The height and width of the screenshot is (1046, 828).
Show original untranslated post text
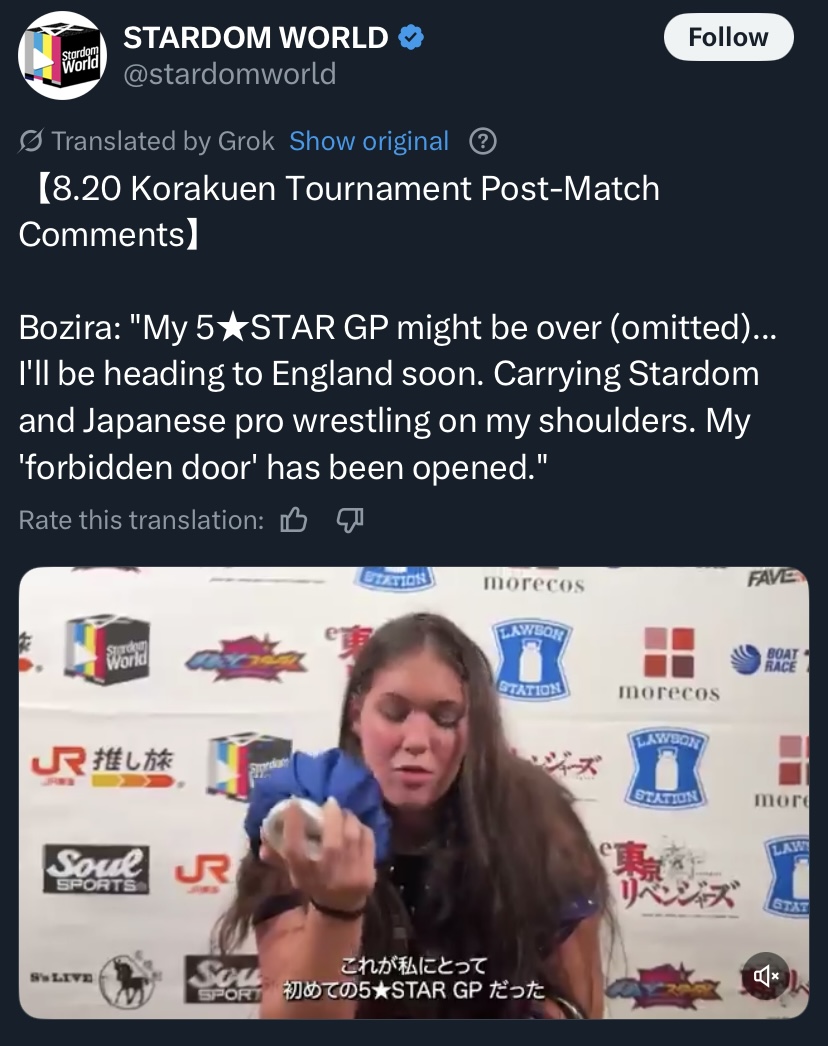point(369,141)
